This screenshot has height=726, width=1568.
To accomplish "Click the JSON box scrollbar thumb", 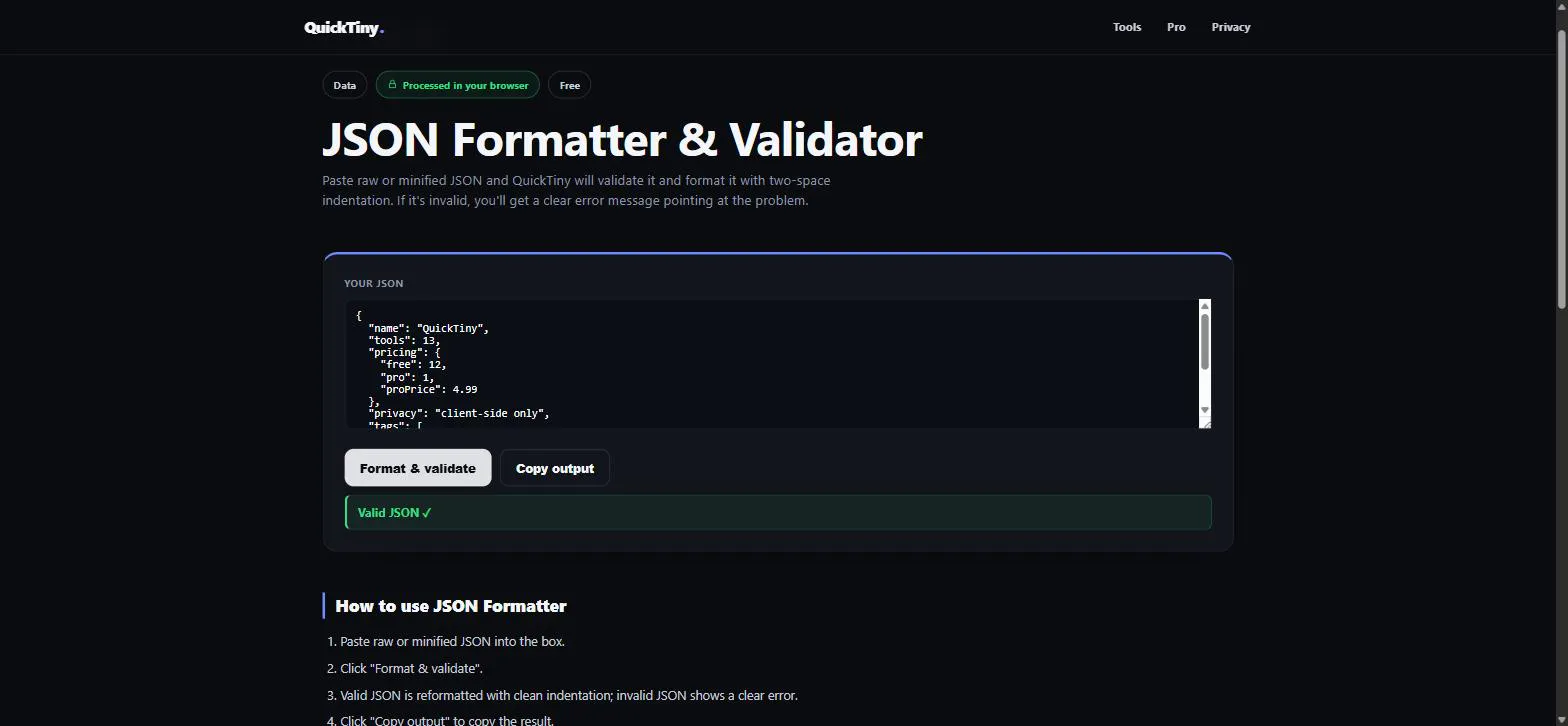I will (1204, 341).
